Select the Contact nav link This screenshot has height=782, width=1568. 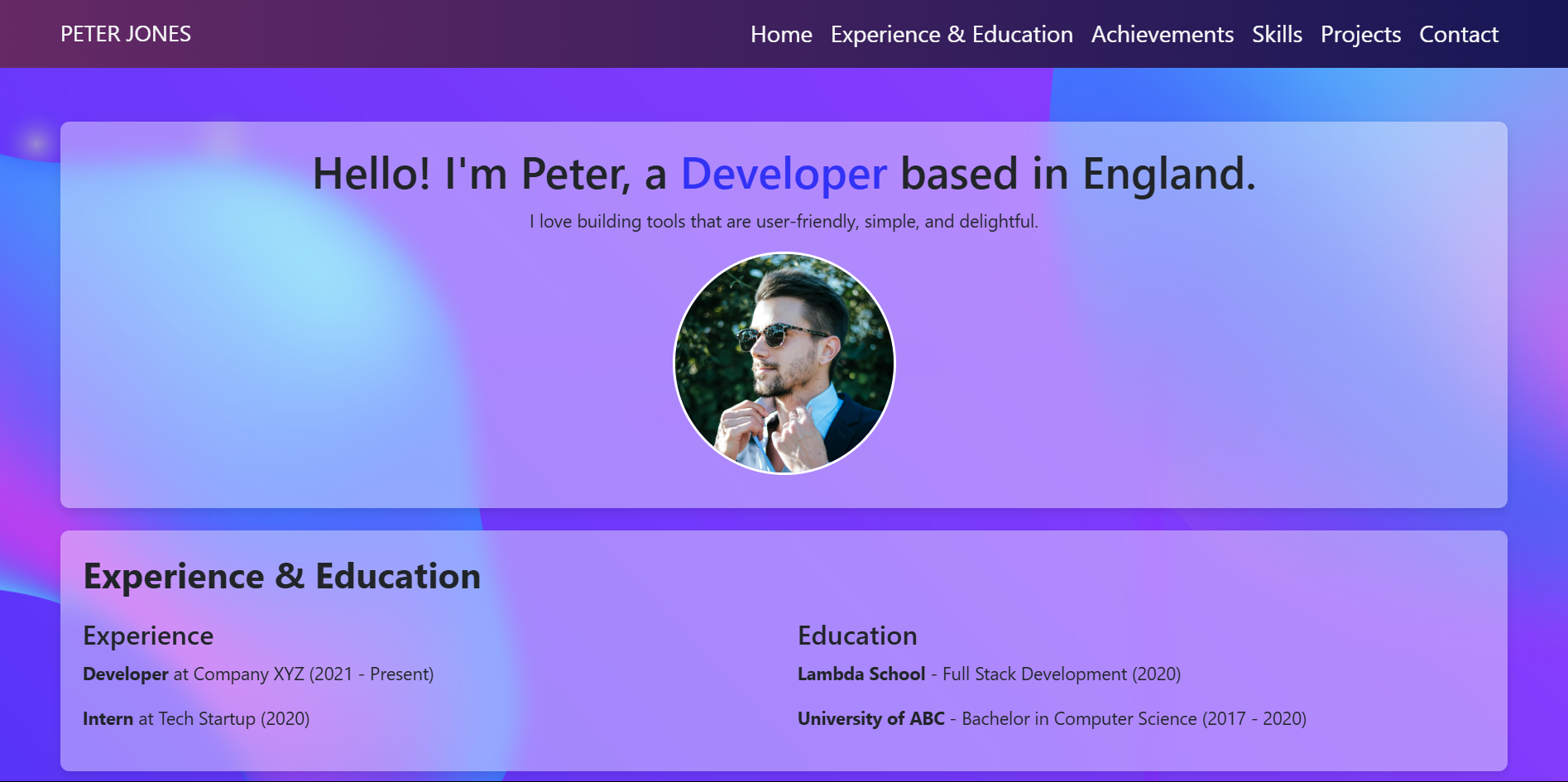[1459, 34]
